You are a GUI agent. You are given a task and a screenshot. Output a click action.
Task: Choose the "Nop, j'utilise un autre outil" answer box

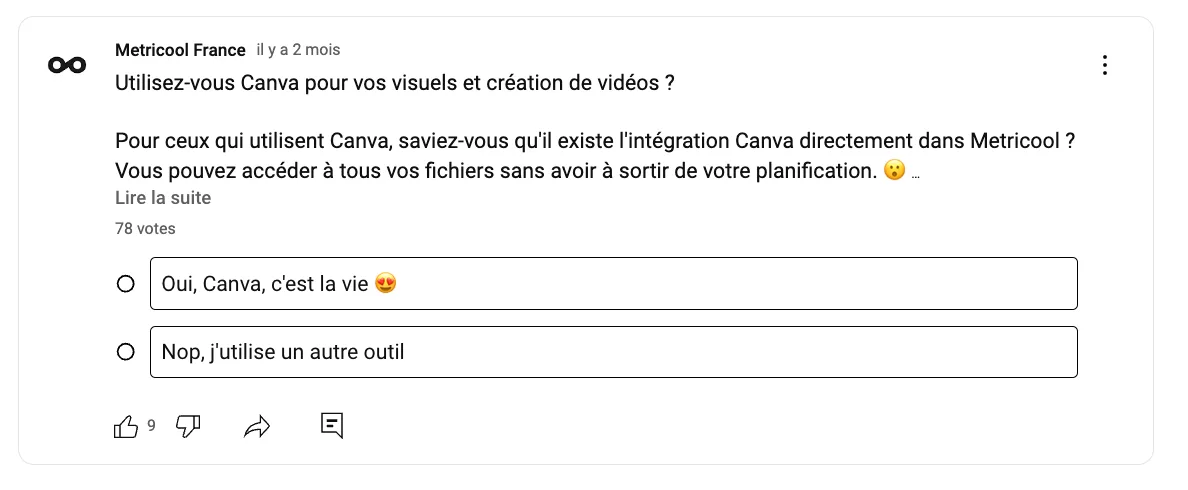(612, 352)
